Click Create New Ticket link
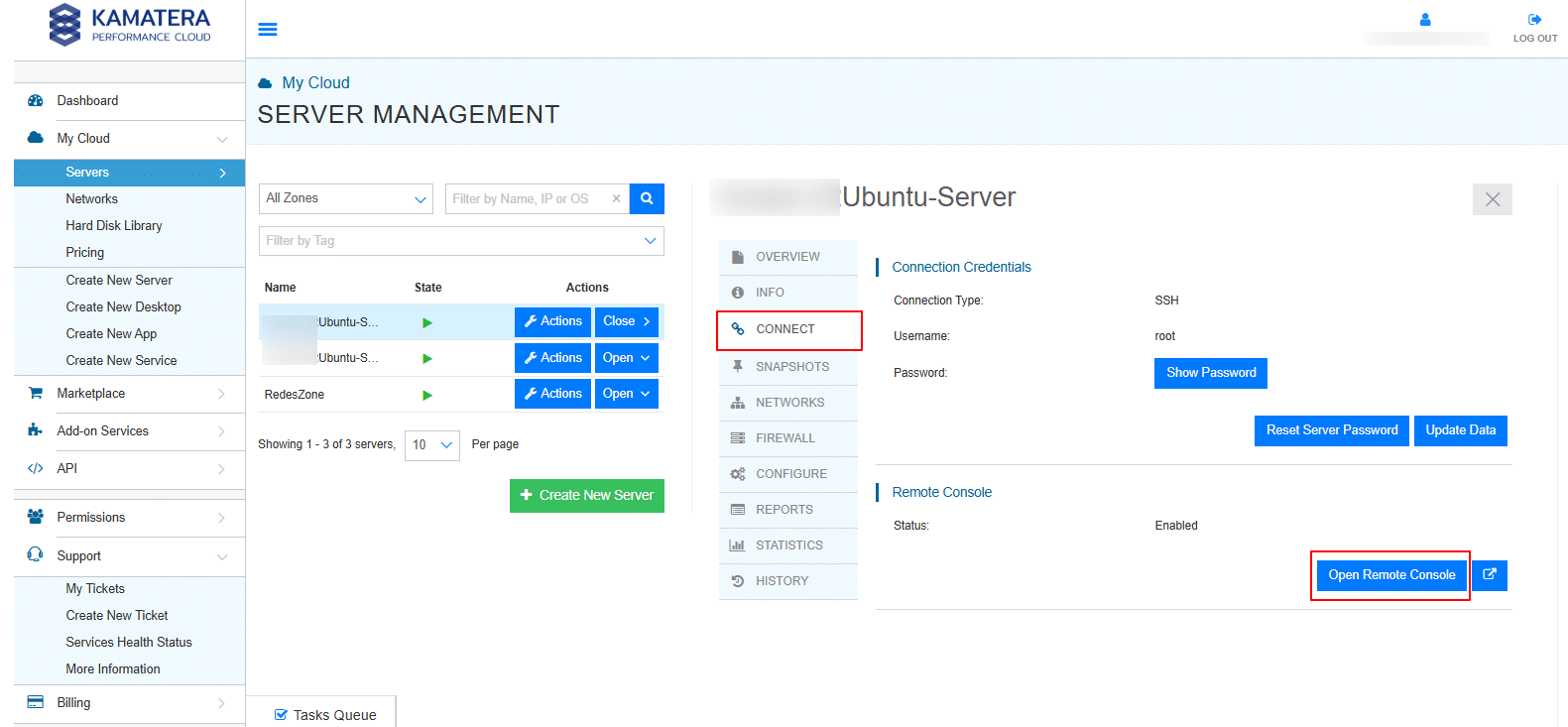1568x727 pixels. 117,616
